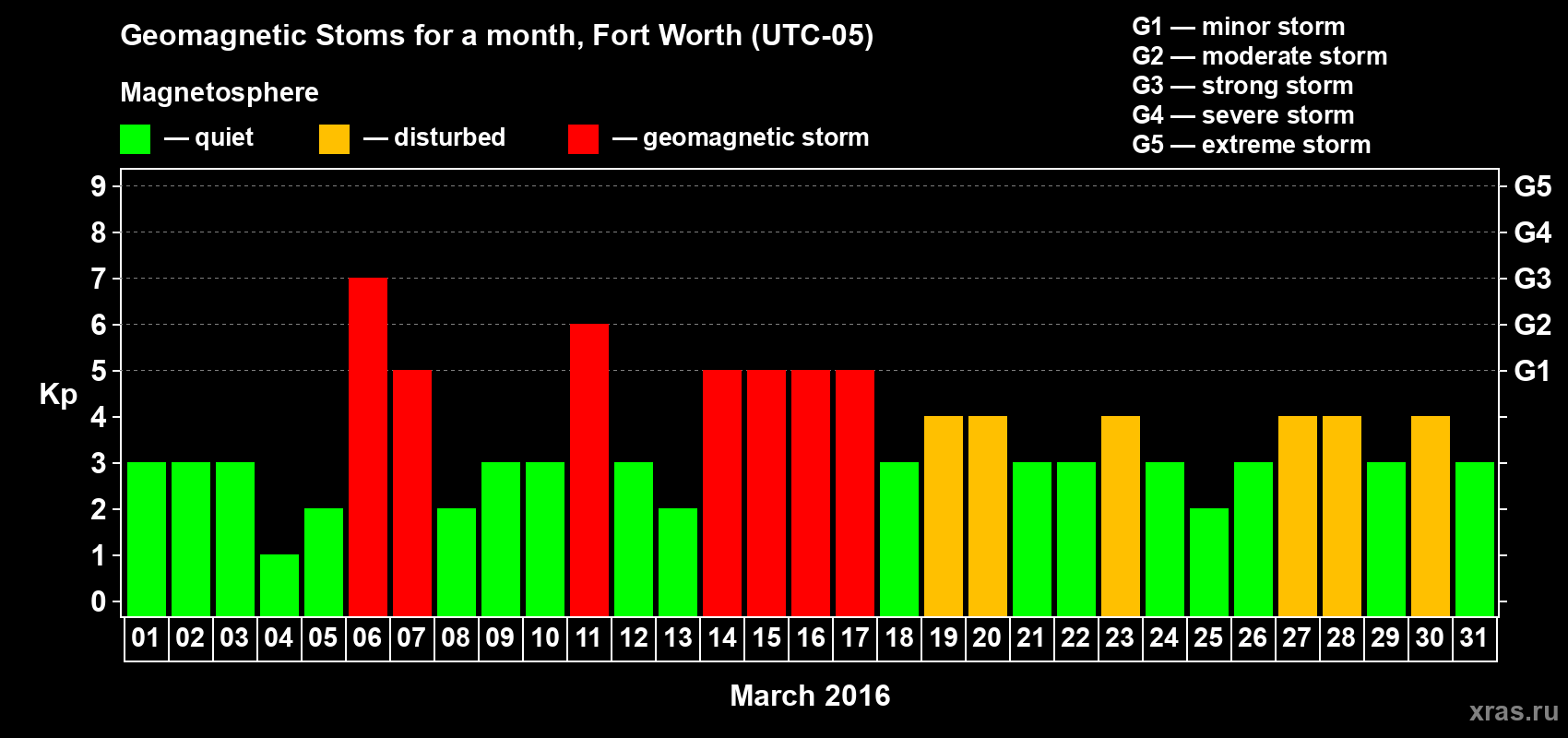Viewport: 1568px width, 738px height.
Task: Click the Kp axis value 9
Action: coord(99,186)
